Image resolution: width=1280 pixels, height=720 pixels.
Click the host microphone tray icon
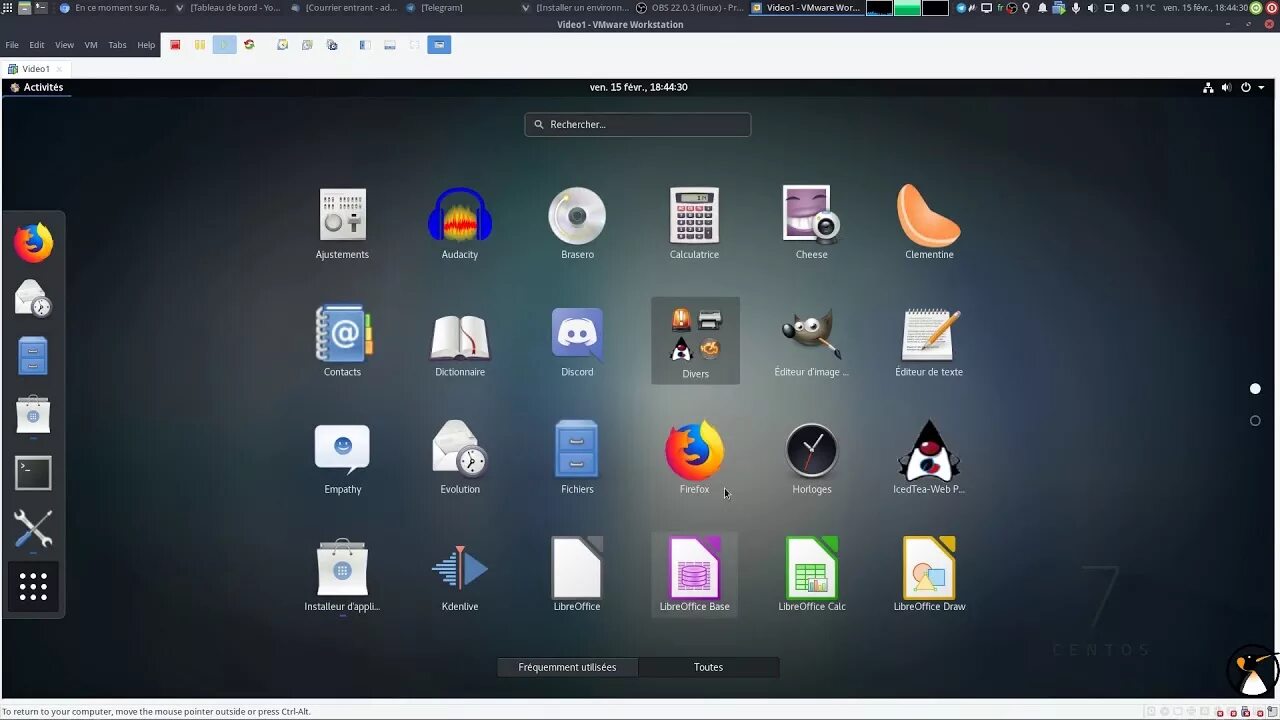pyautogui.click(x=1076, y=8)
